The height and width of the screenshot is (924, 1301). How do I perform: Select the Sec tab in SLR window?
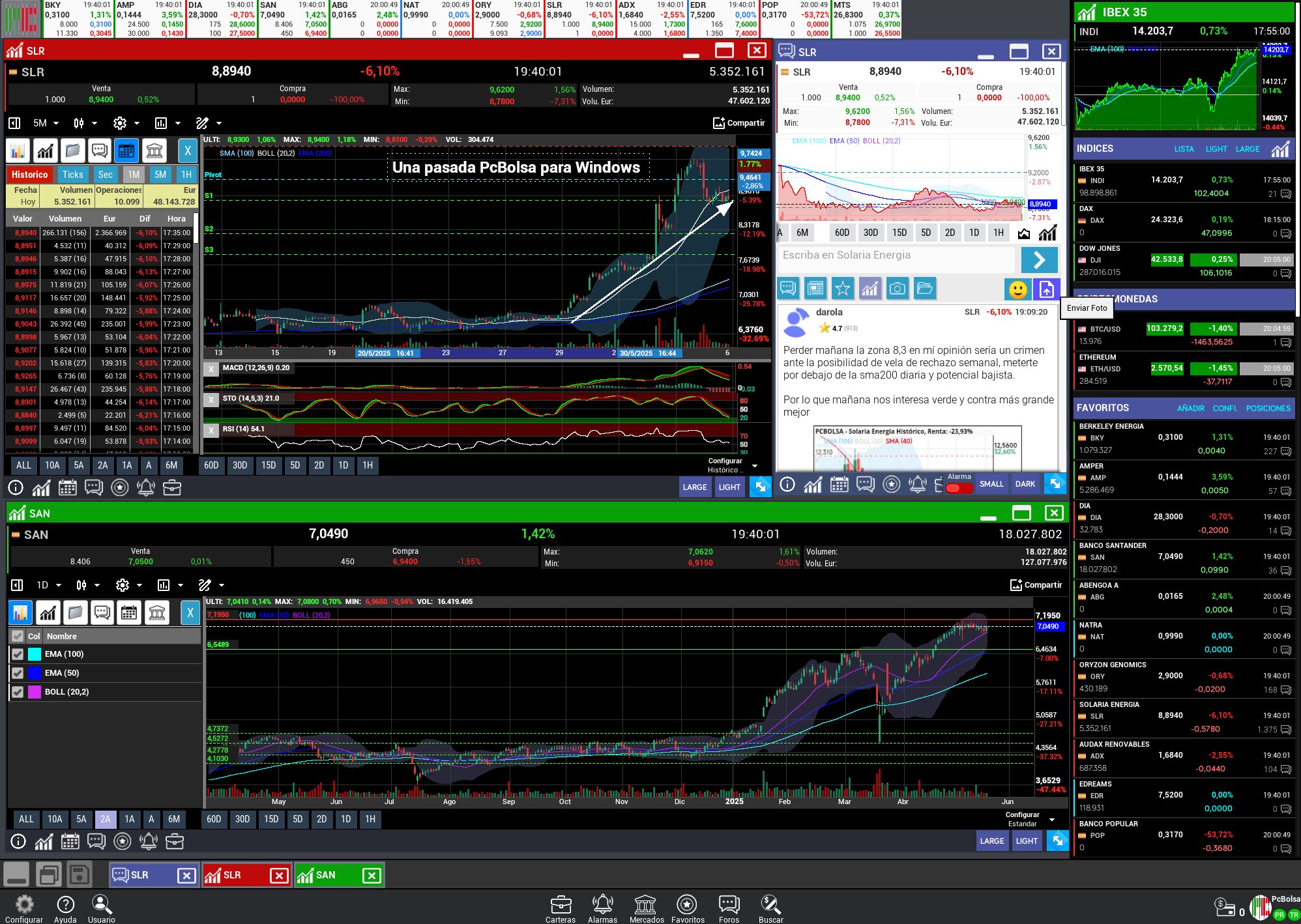pyautogui.click(x=106, y=175)
